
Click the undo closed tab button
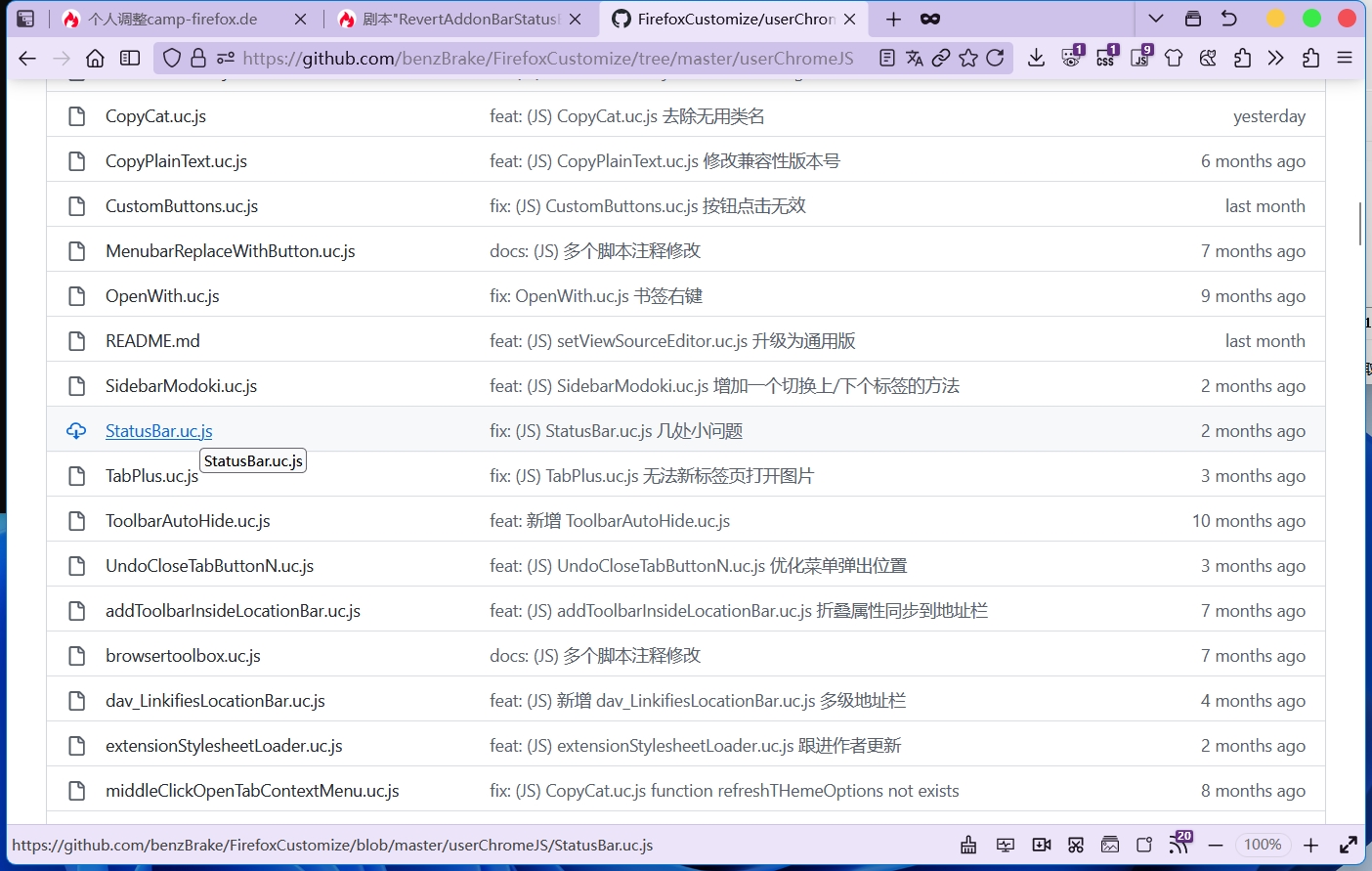(1229, 19)
